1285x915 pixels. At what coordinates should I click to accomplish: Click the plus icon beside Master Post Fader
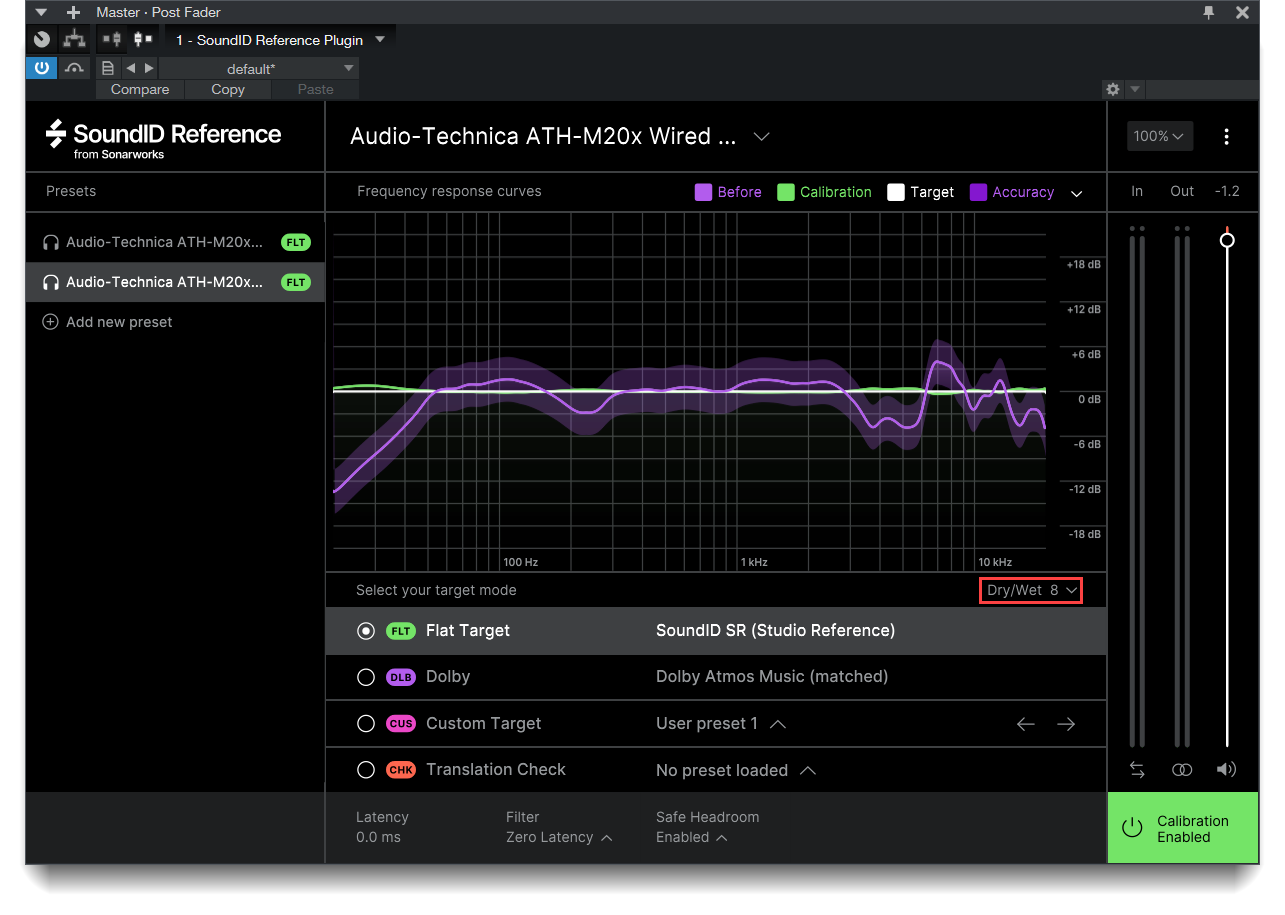click(73, 12)
